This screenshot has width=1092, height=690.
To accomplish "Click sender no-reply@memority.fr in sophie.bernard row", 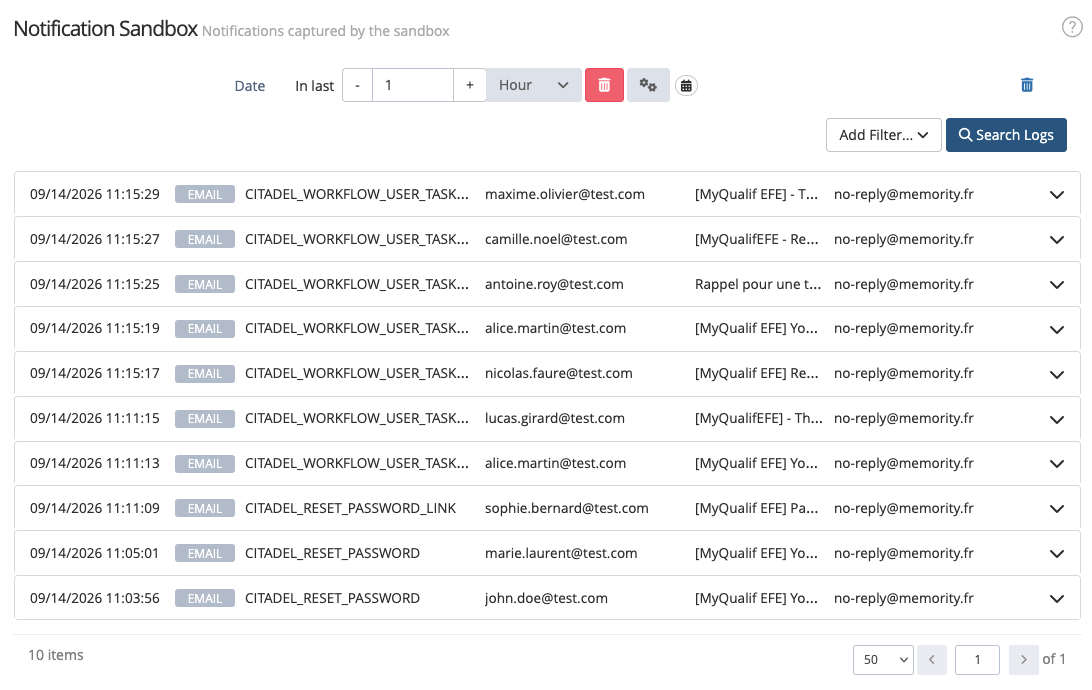I will coord(903,508).
